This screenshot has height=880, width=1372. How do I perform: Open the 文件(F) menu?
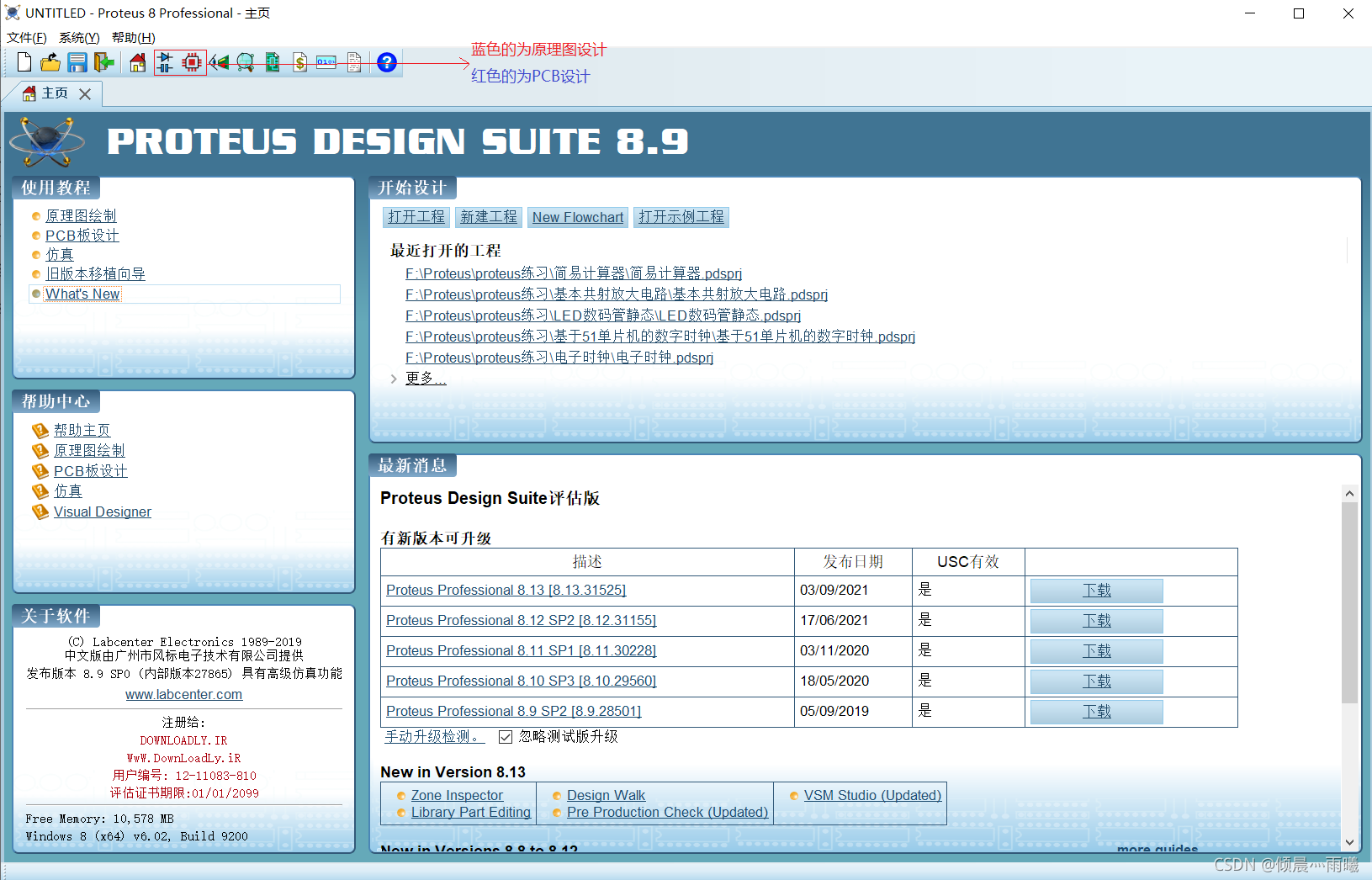(27, 38)
